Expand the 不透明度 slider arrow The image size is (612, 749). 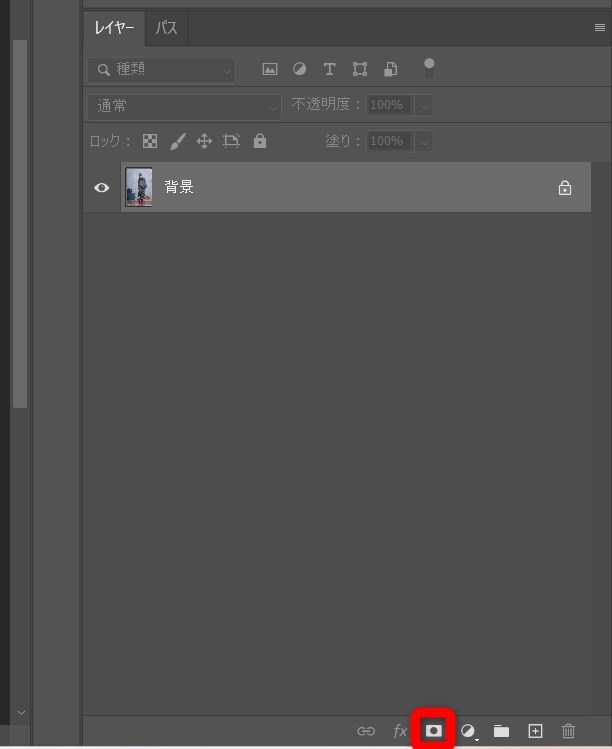[x=424, y=106]
